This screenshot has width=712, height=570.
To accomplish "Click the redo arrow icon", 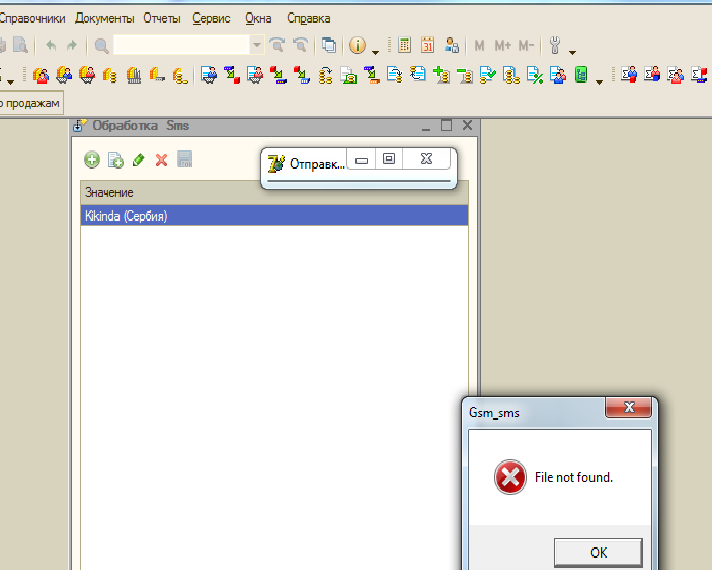I will (x=72, y=45).
